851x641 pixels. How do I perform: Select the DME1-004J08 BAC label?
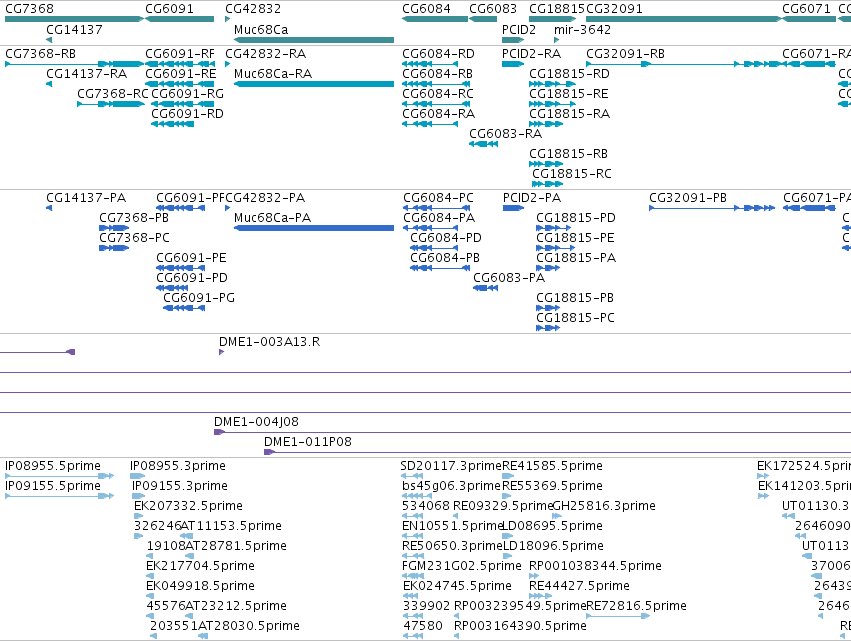pos(256,422)
